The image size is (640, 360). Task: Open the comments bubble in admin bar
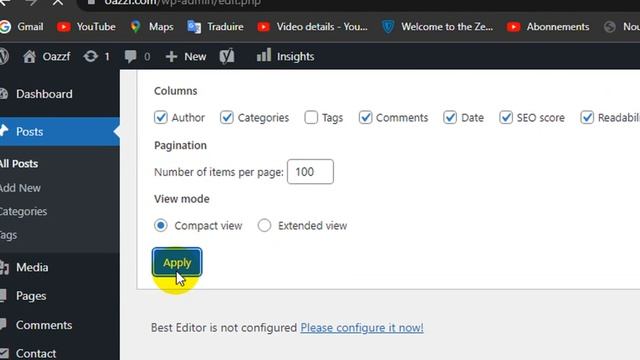137,56
